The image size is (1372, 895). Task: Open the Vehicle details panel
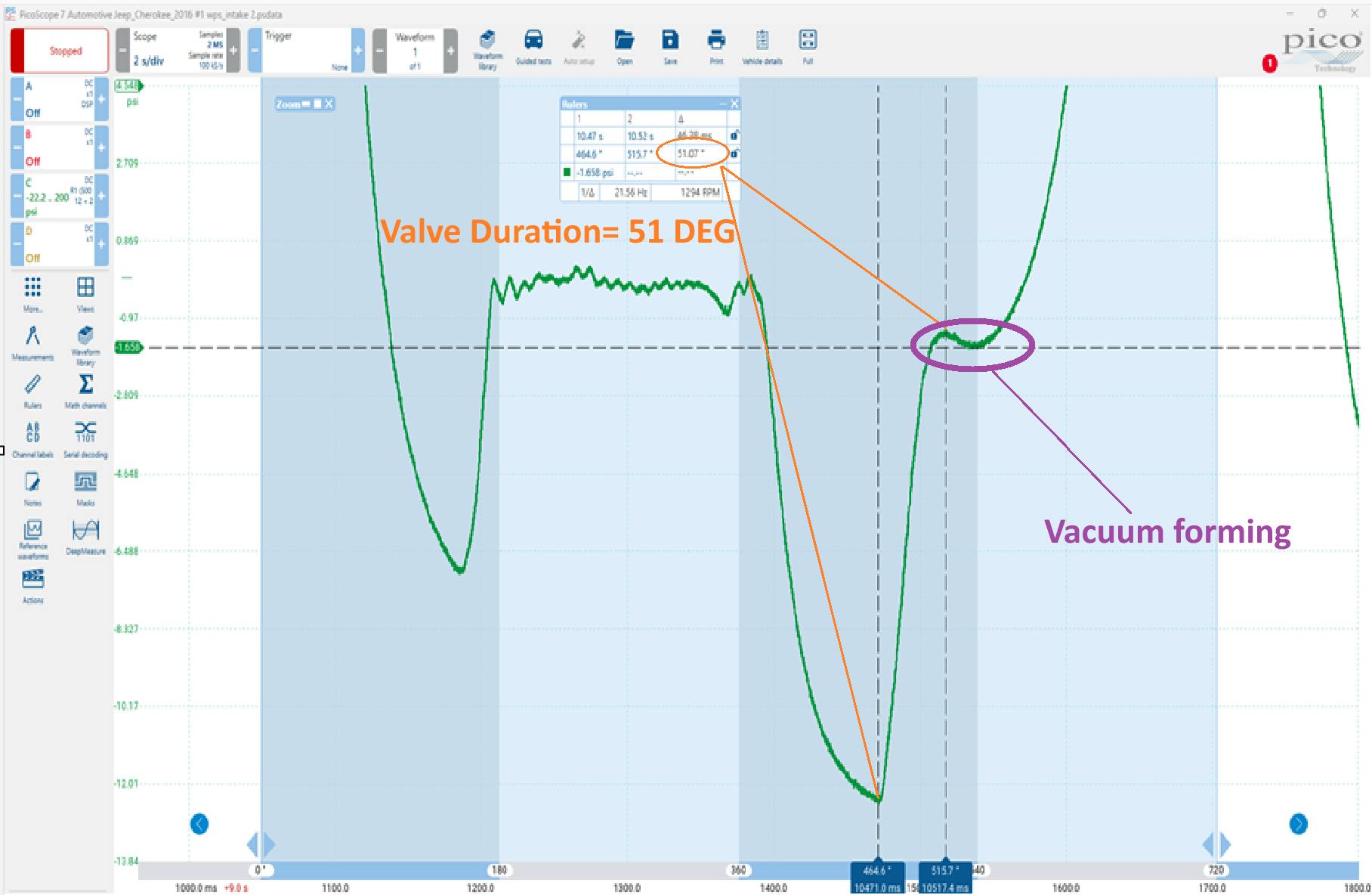[762, 47]
